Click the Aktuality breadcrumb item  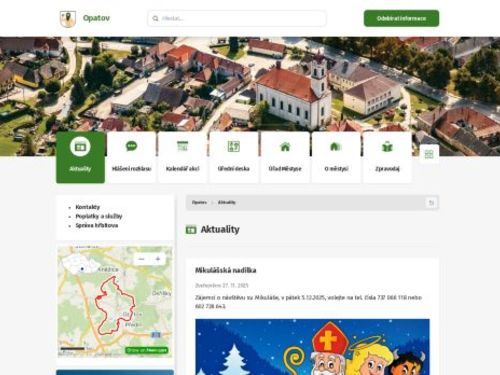point(227,202)
